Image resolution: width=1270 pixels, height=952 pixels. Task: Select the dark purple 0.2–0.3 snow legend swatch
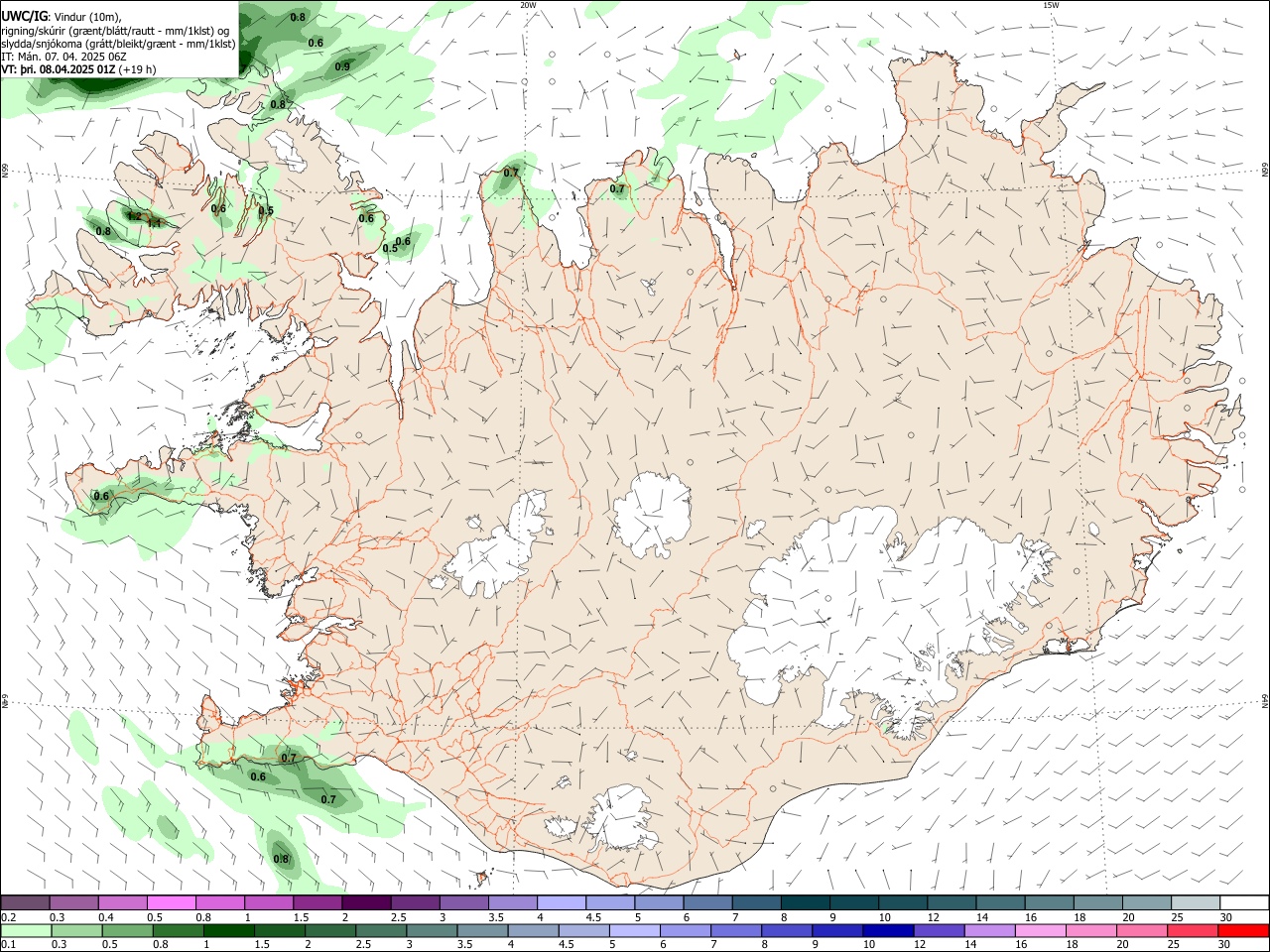pyautogui.click(x=25, y=903)
